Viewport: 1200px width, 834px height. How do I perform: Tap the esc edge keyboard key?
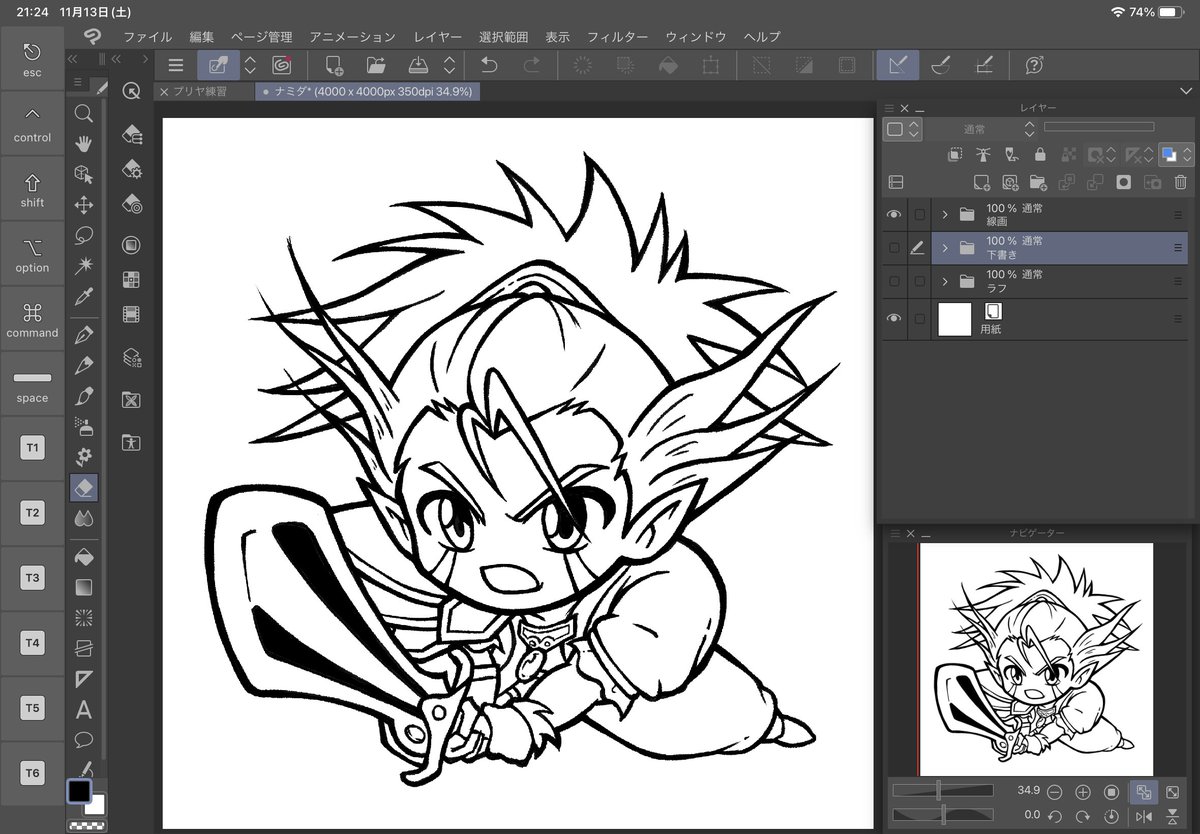[32, 59]
